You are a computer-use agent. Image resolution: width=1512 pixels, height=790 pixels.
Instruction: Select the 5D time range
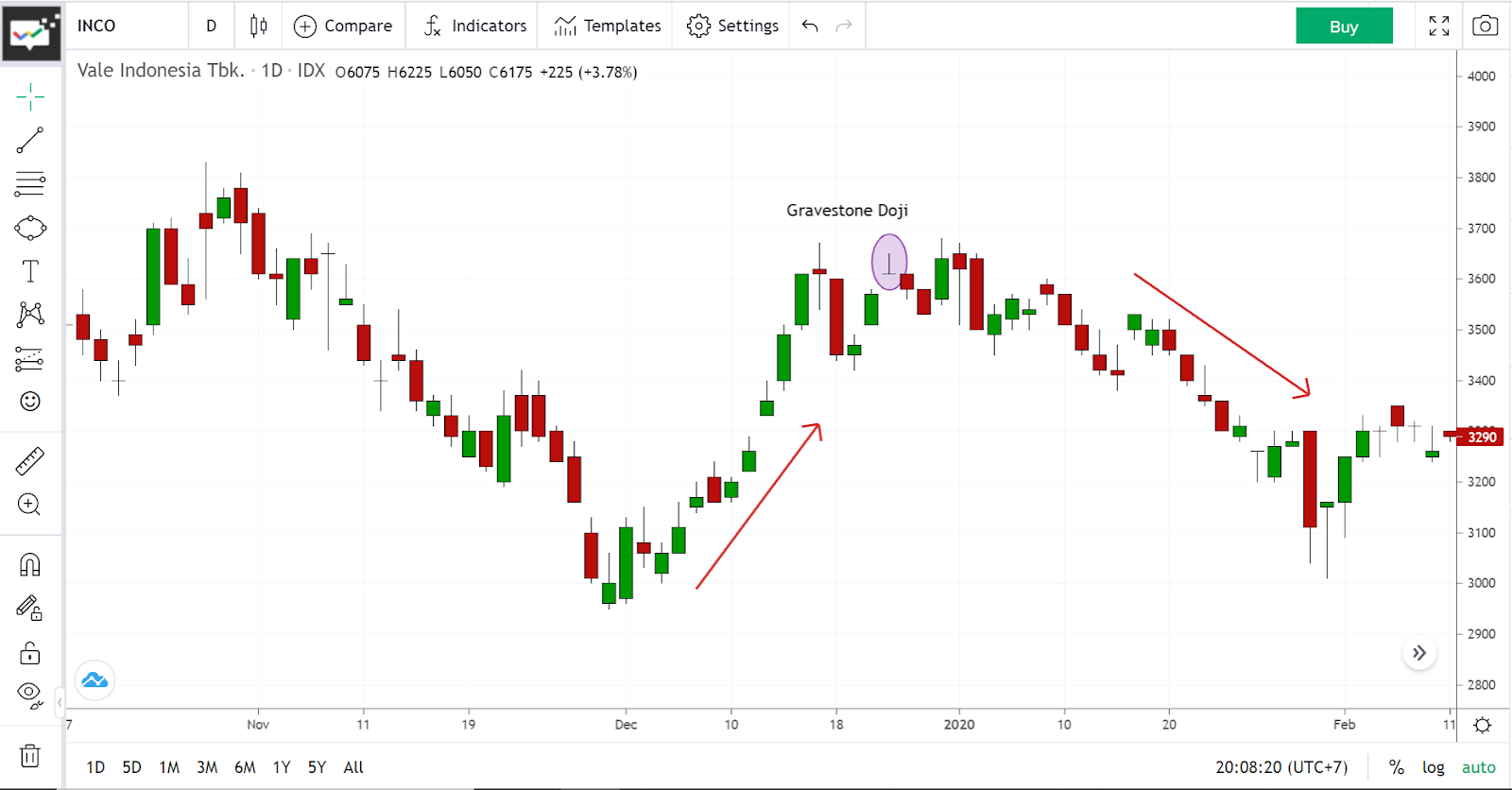point(131,767)
